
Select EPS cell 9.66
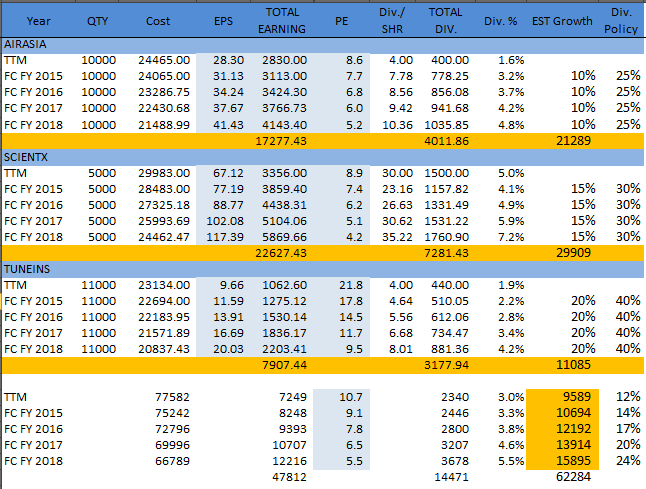(232, 285)
